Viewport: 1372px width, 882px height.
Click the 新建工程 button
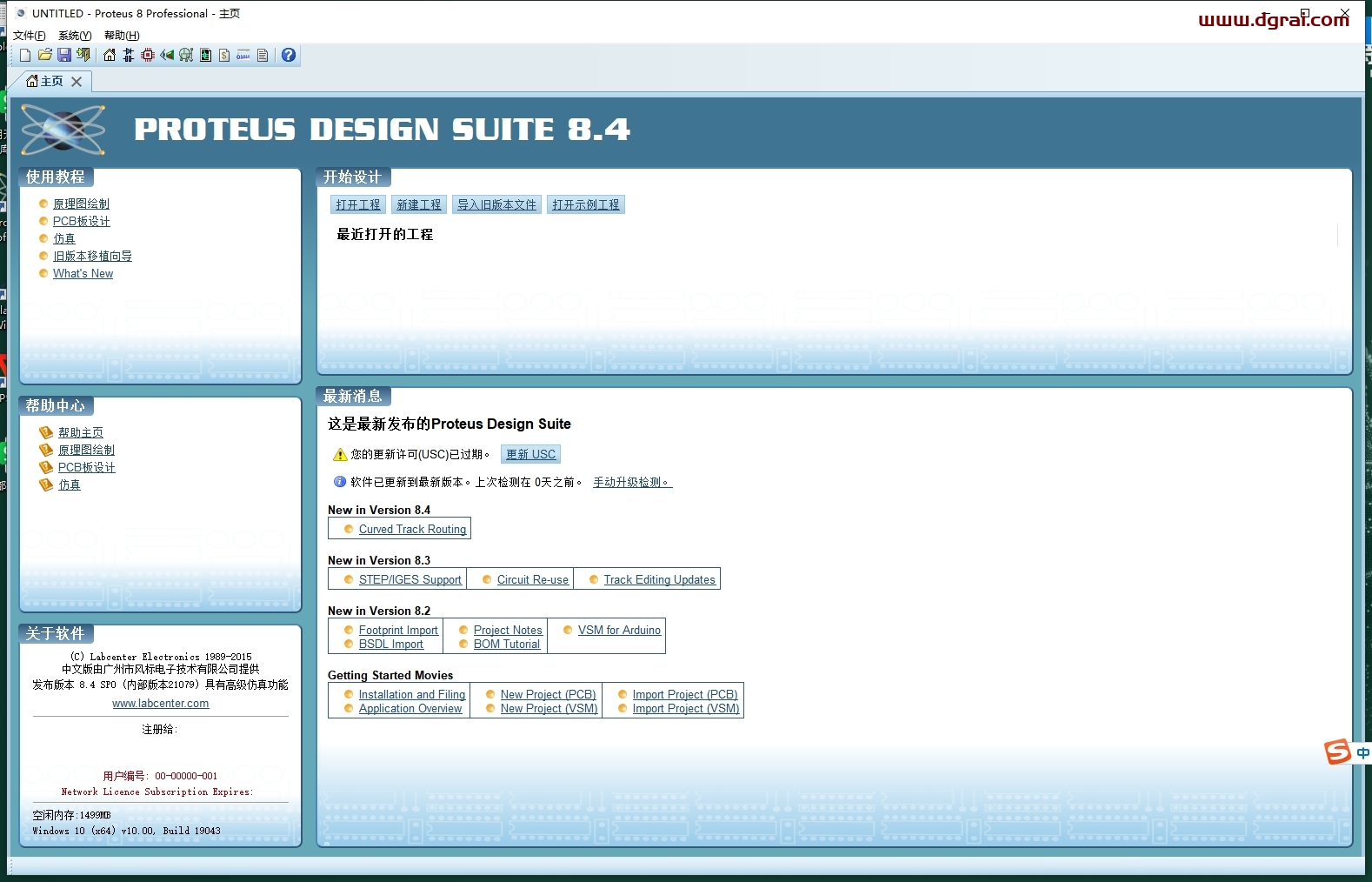coord(419,204)
